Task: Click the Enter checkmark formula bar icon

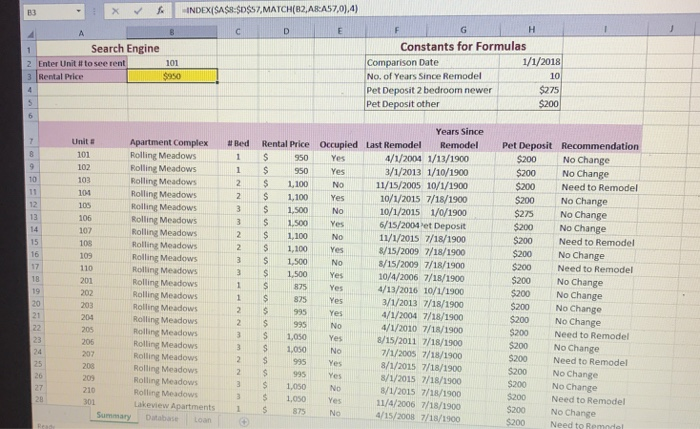Action: pos(138,11)
